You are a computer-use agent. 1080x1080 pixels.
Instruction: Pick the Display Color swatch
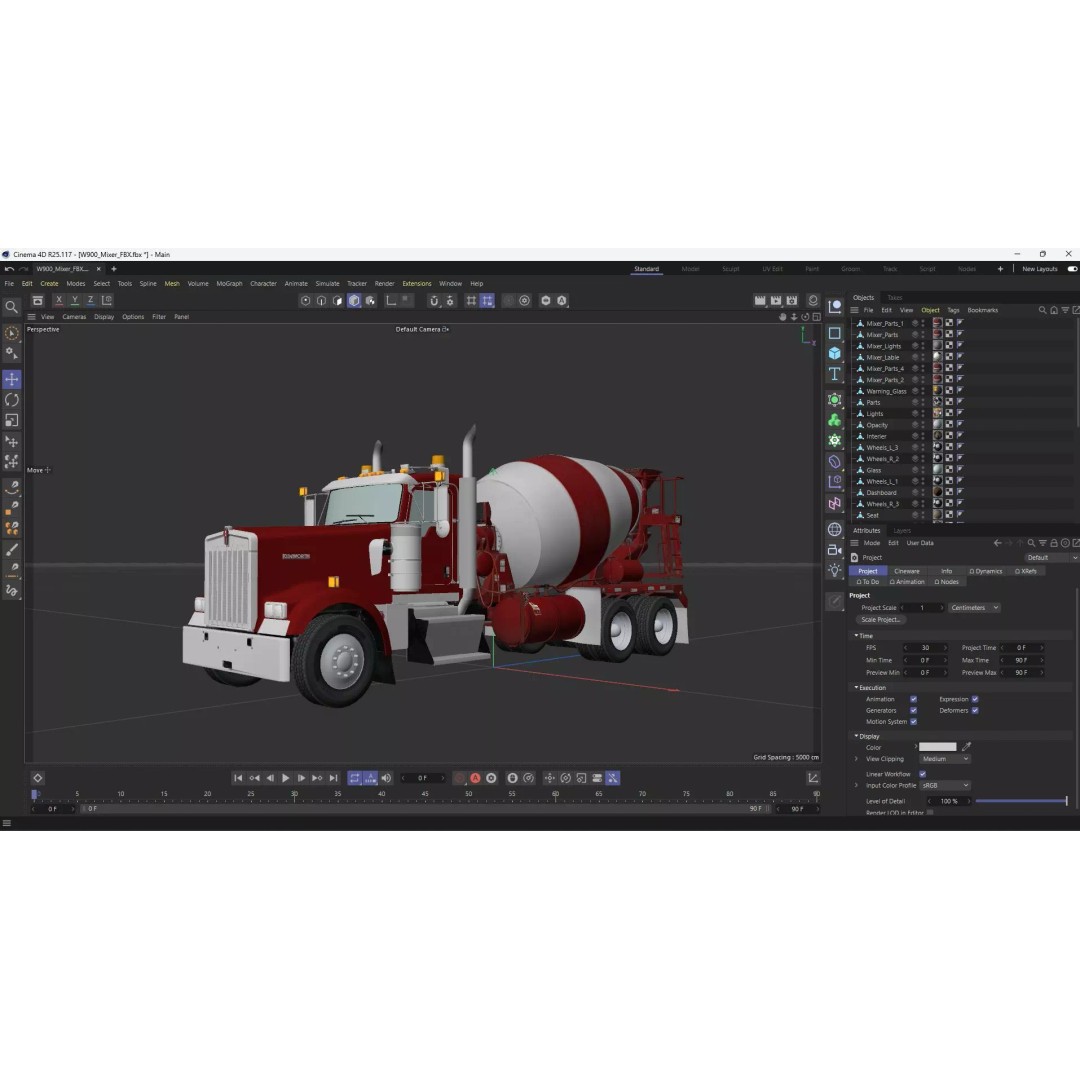tap(937, 747)
